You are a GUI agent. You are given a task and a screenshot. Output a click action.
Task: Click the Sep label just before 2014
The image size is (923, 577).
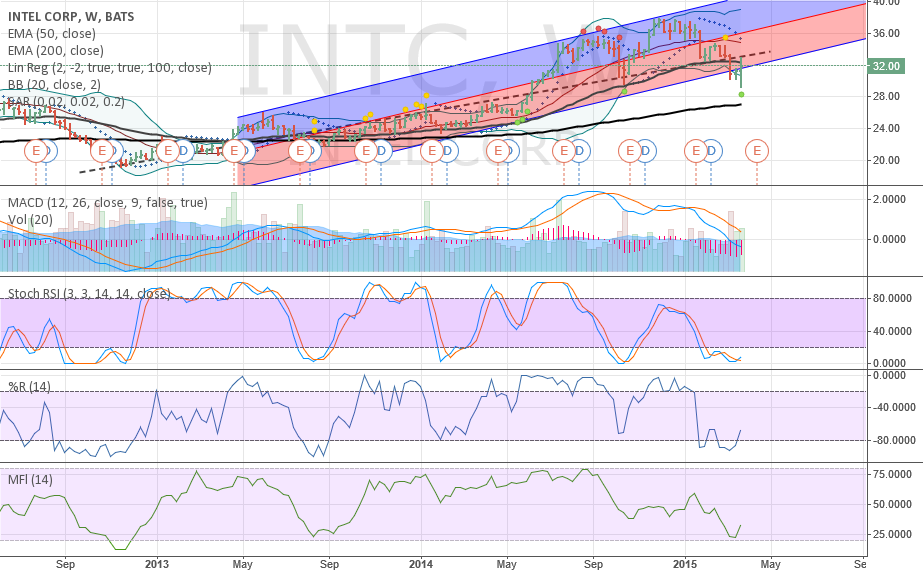330,564
